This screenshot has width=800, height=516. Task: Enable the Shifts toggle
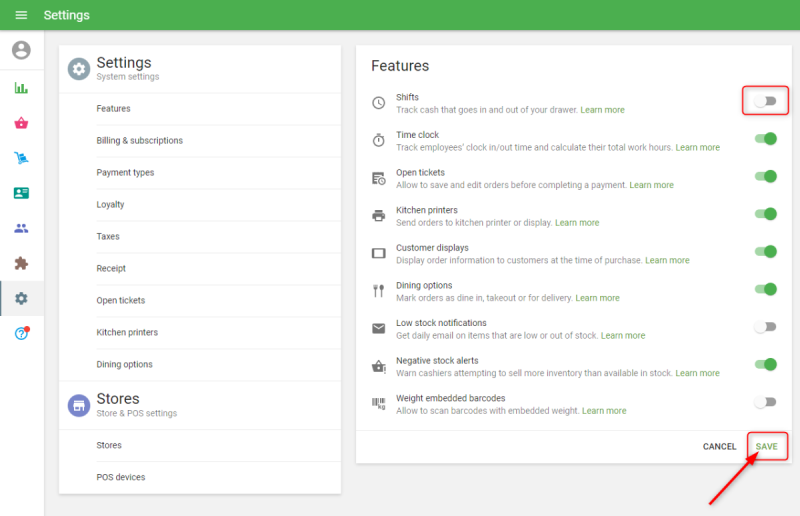pyautogui.click(x=765, y=101)
